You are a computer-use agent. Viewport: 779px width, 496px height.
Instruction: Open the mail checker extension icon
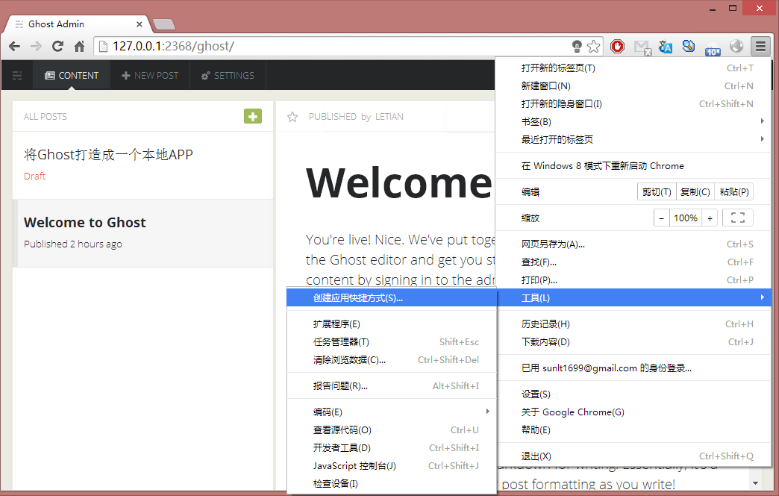(642, 47)
